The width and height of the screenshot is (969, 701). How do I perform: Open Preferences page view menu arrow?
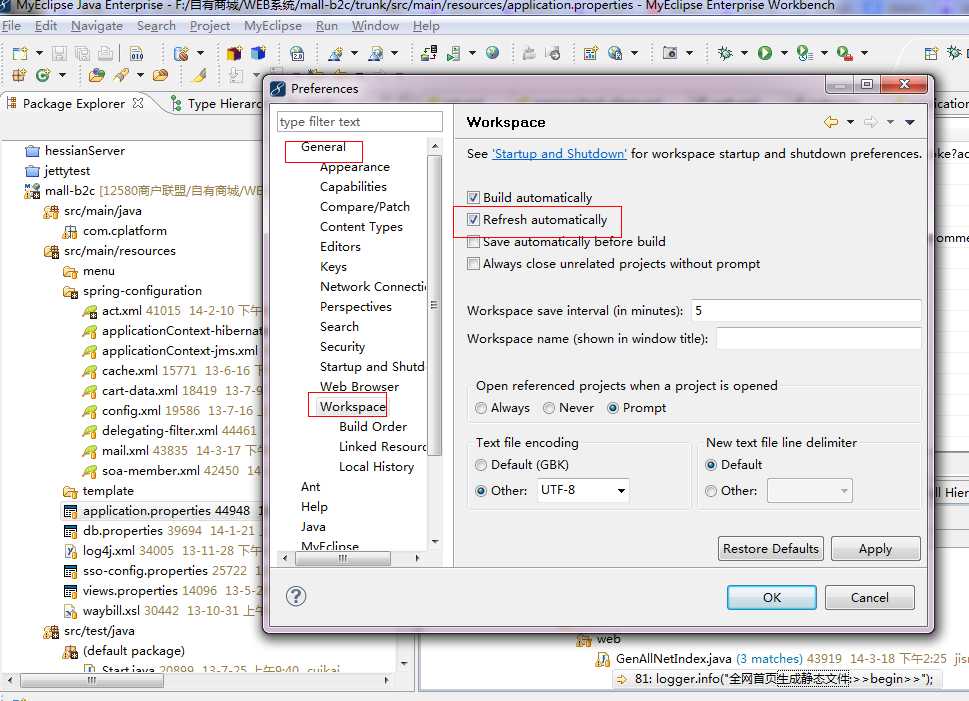(x=910, y=122)
